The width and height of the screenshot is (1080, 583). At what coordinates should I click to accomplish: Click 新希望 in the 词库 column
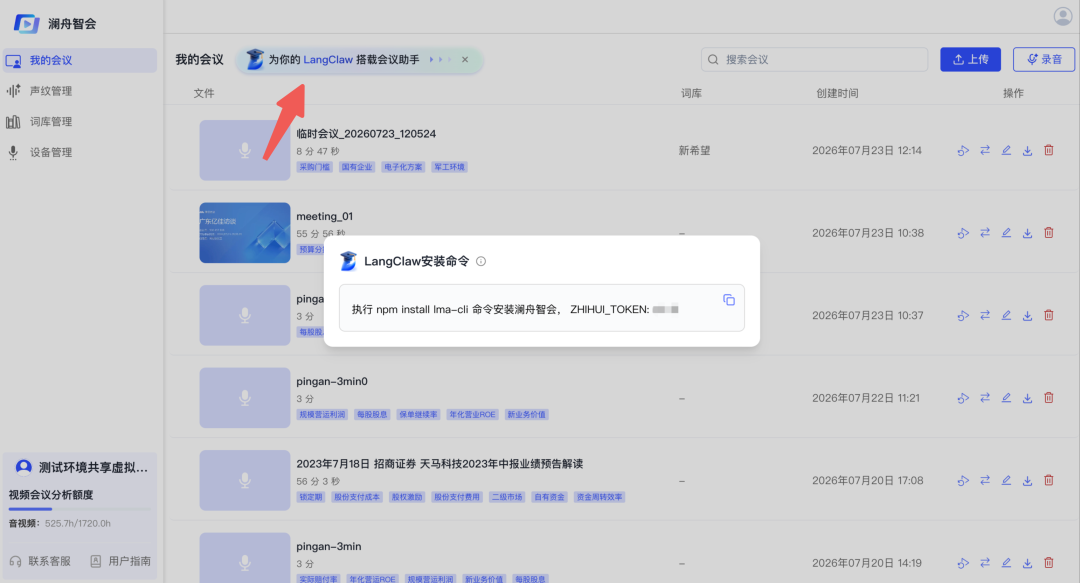coord(694,150)
